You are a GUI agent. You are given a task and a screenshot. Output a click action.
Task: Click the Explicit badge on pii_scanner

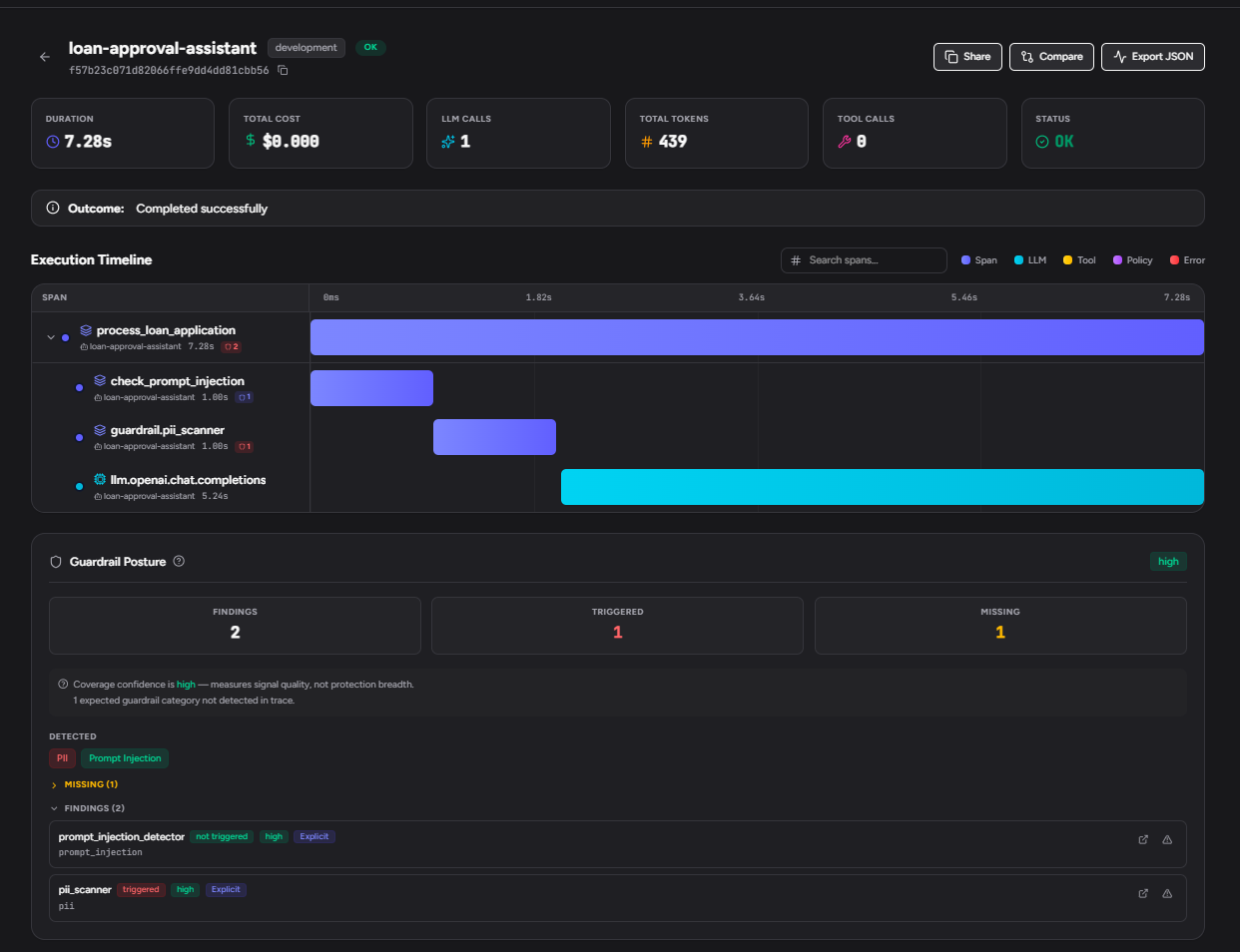click(x=226, y=889)
